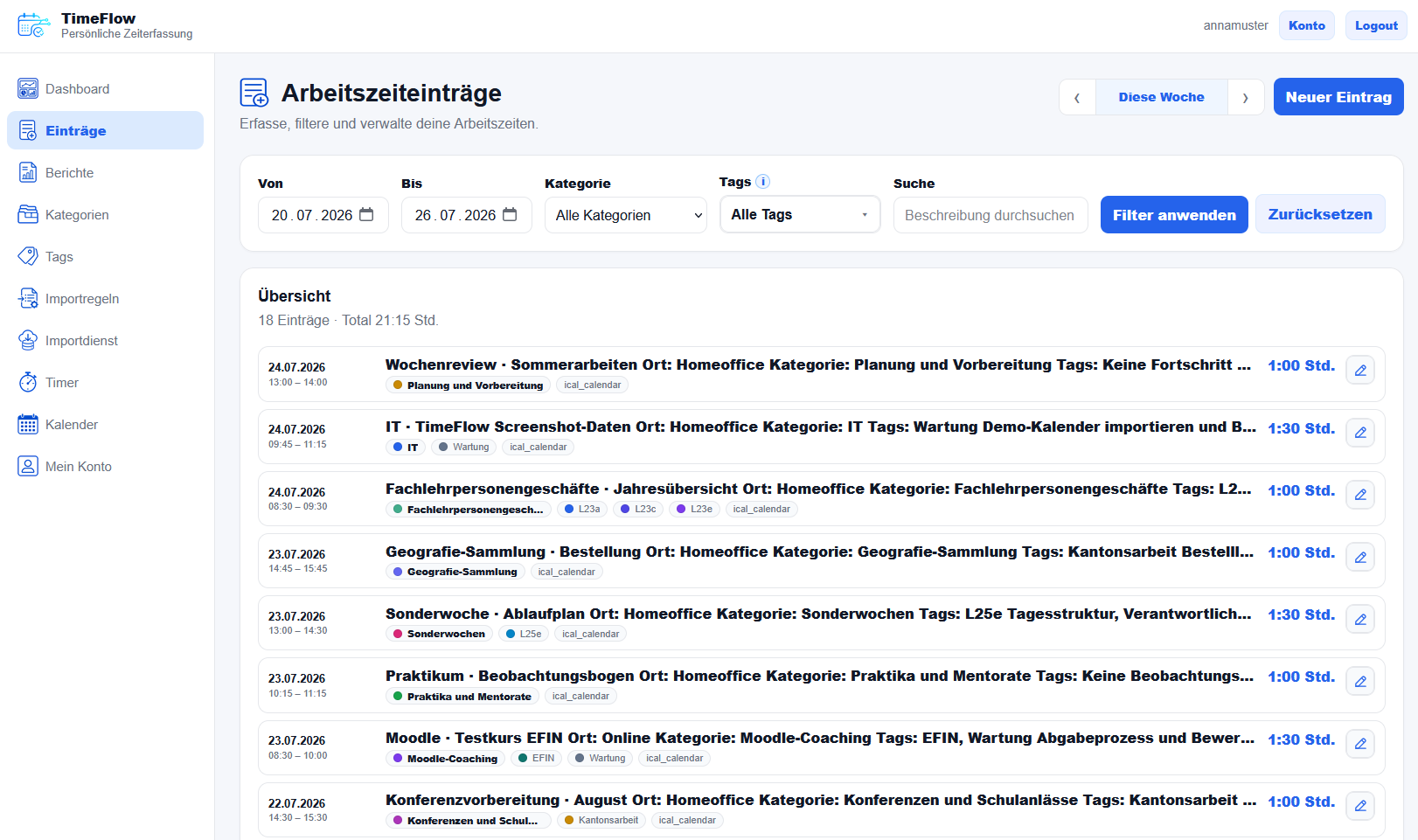Edit the Konferenzvorbereitung August entry
This screenshot has height=840, width=1418.
tap(1360, 806)
